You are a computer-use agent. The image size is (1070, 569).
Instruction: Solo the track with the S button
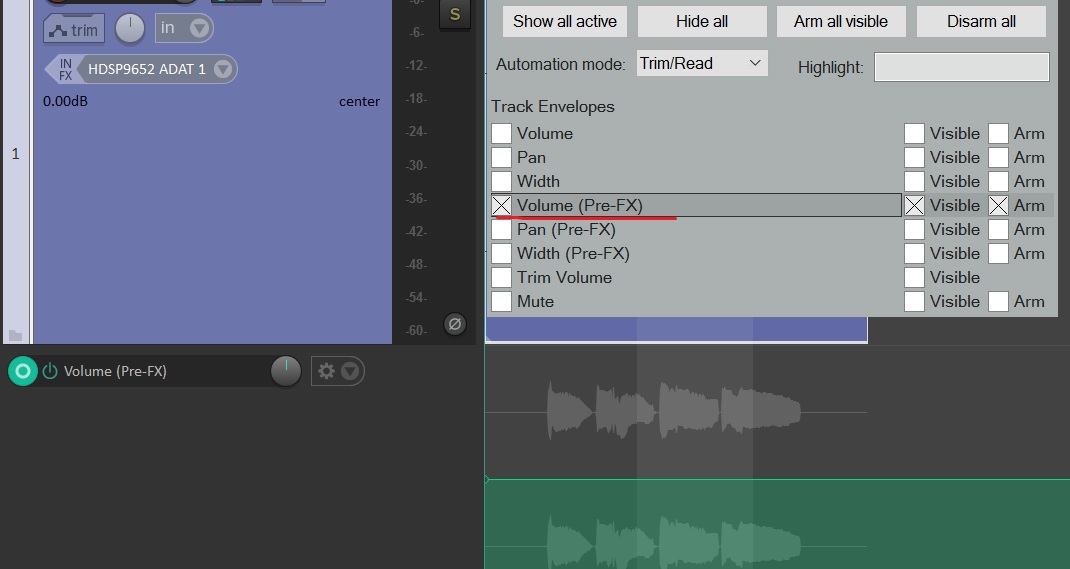pos(454,14)
